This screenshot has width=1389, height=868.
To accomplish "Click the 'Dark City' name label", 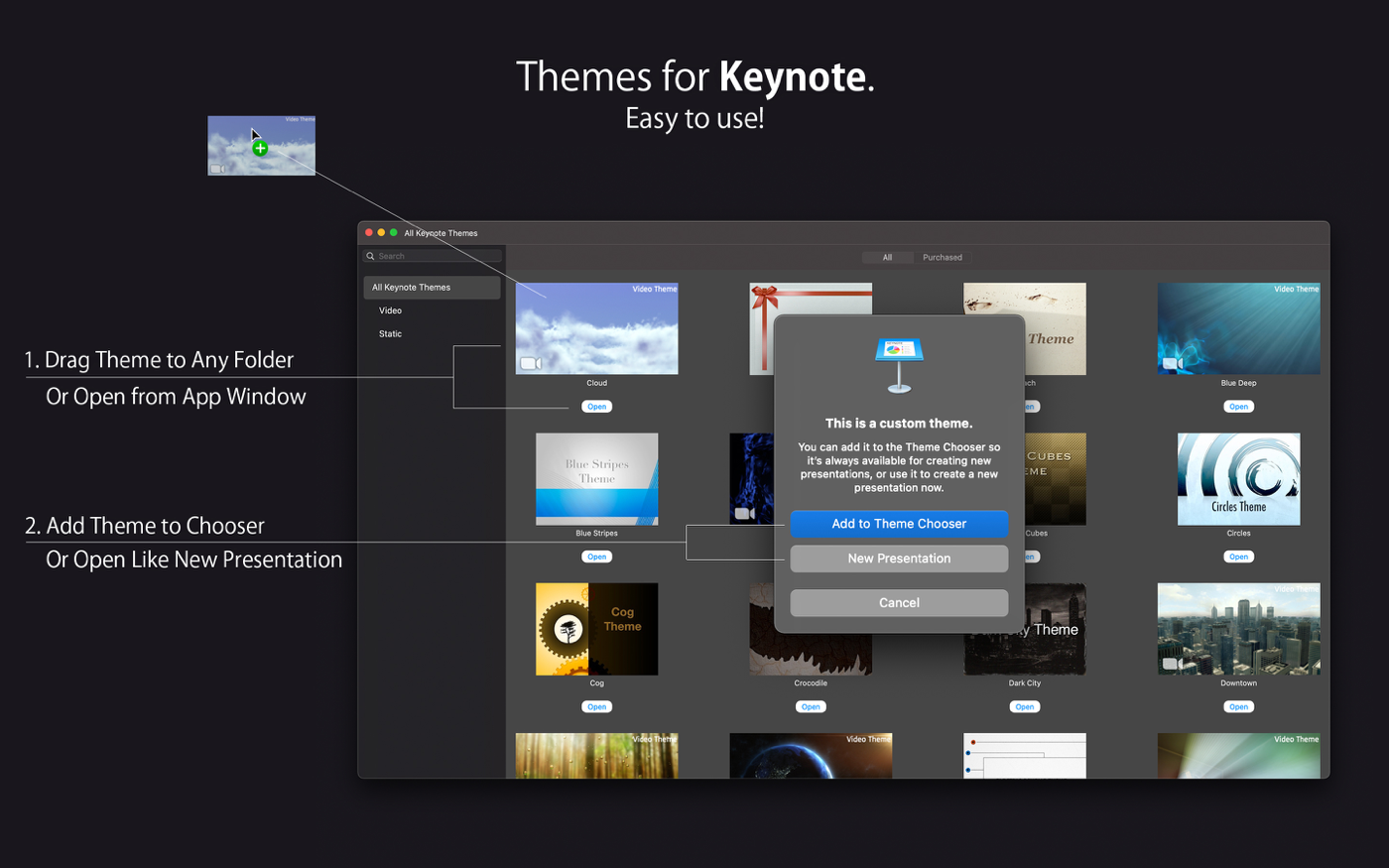I will tap(1025, 683).
